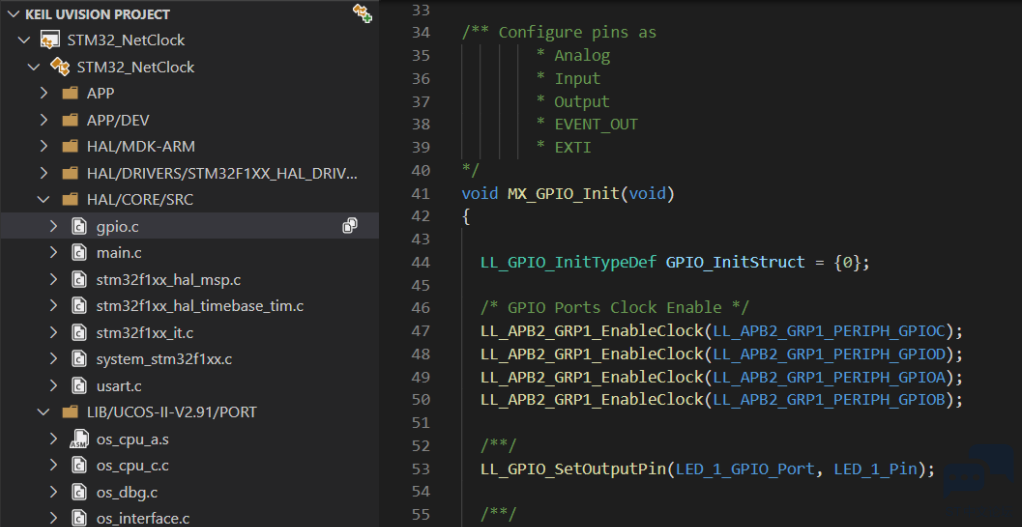Expand the APP folder chevron
This screenshot has width=1022, height=527.
tap(44, 93)
